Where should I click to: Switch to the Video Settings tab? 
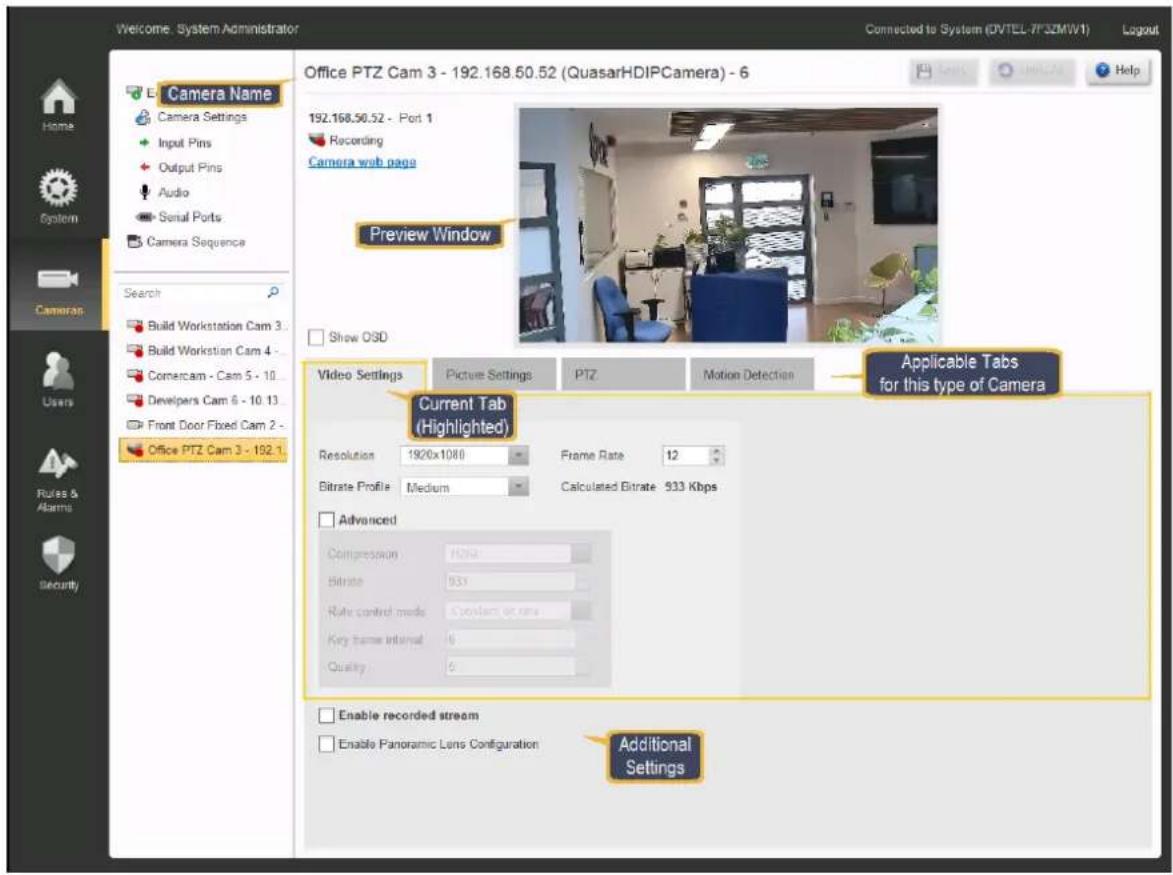364,375
